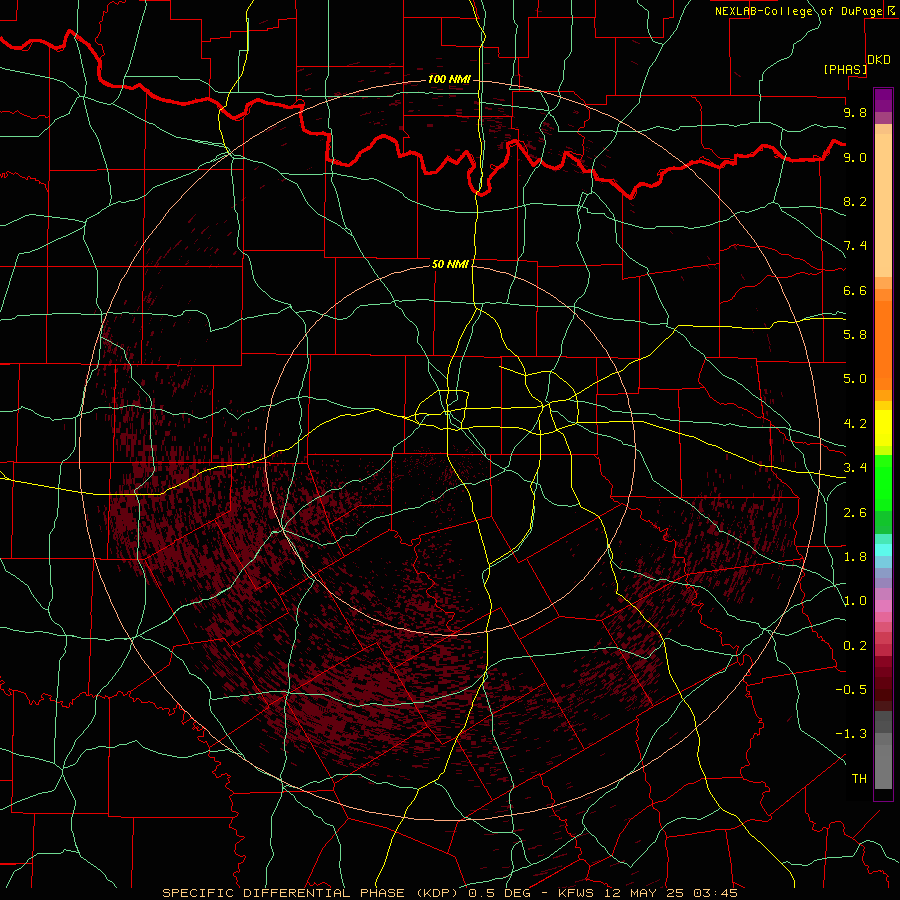Click the [PHAS] legend label
900x900 pixels.
click(x=845, y=69)
